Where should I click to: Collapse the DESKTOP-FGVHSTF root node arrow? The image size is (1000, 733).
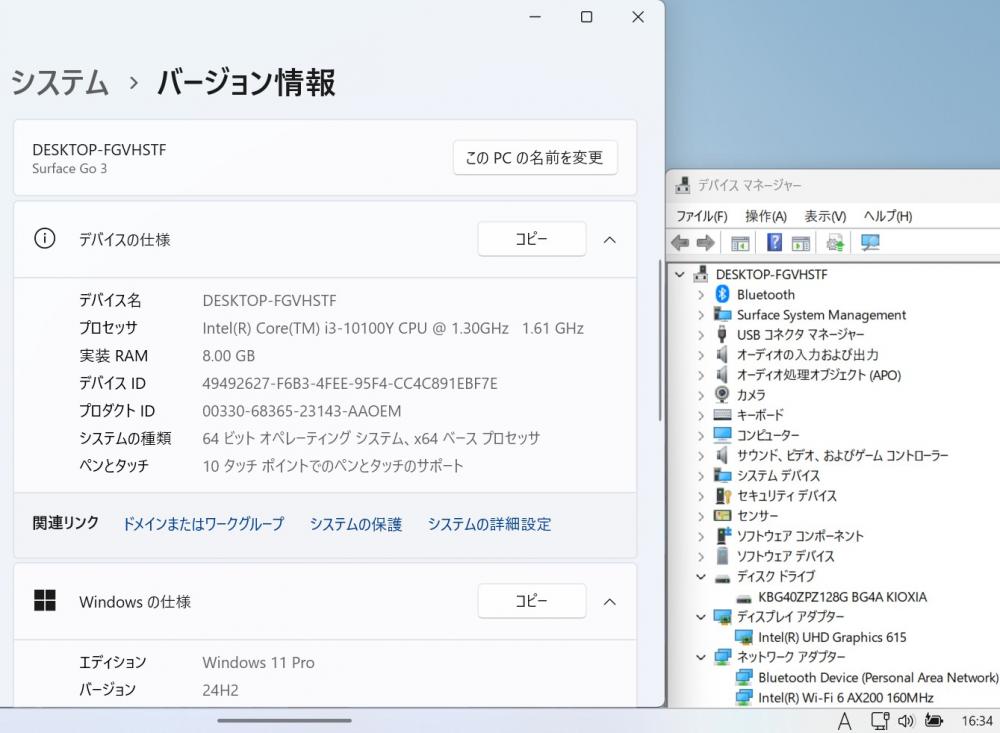tap(680, 274)
